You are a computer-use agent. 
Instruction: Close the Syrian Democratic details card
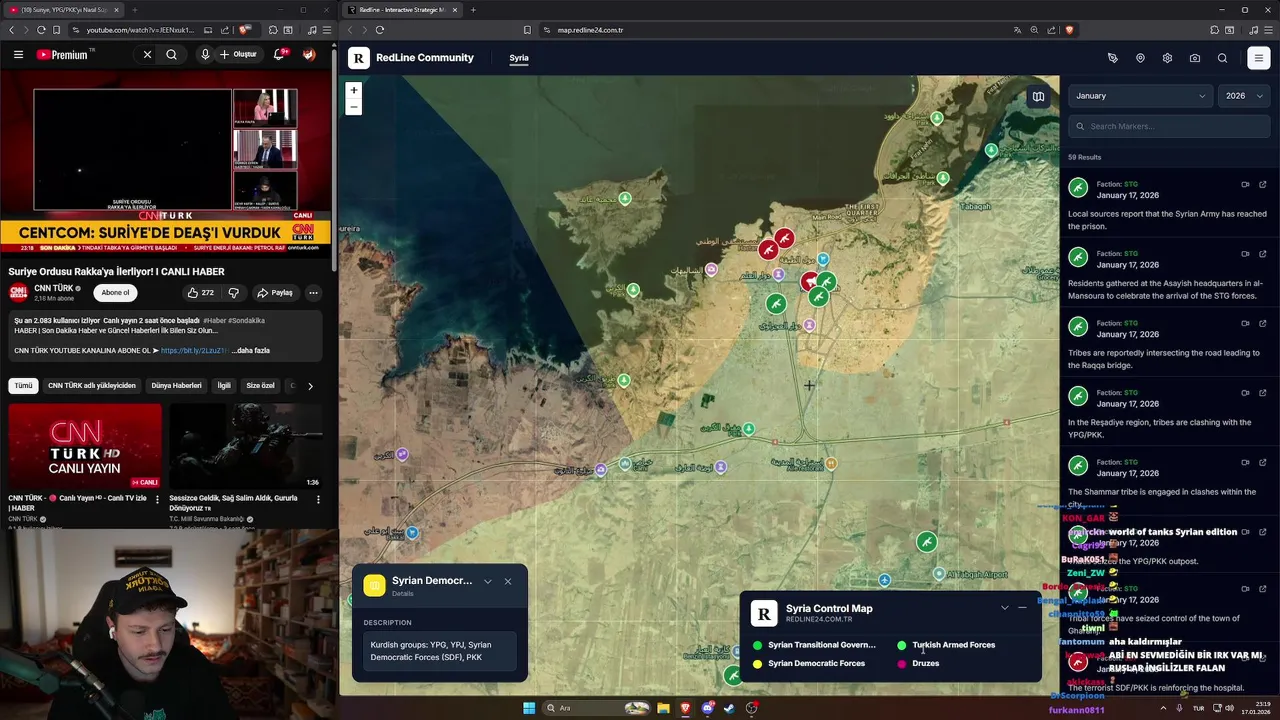click(x=508, y=581)
